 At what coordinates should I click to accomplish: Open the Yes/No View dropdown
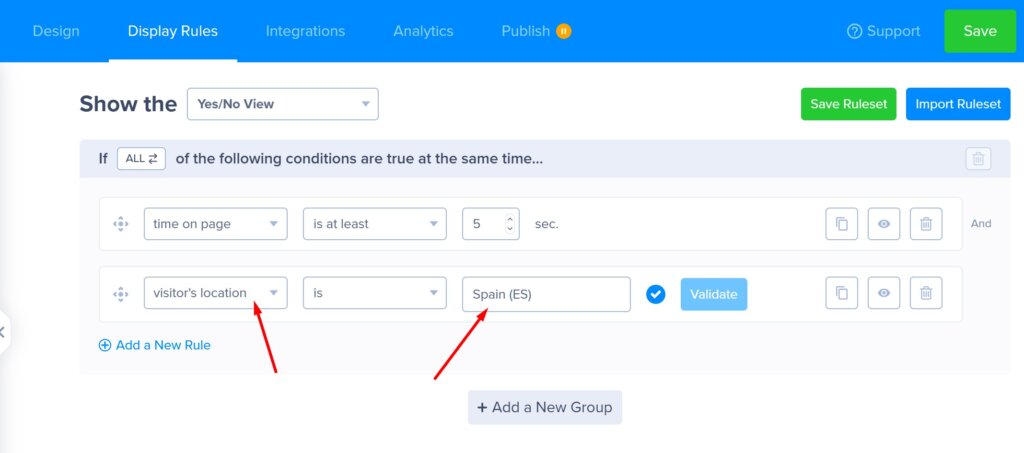coord(282,104)
